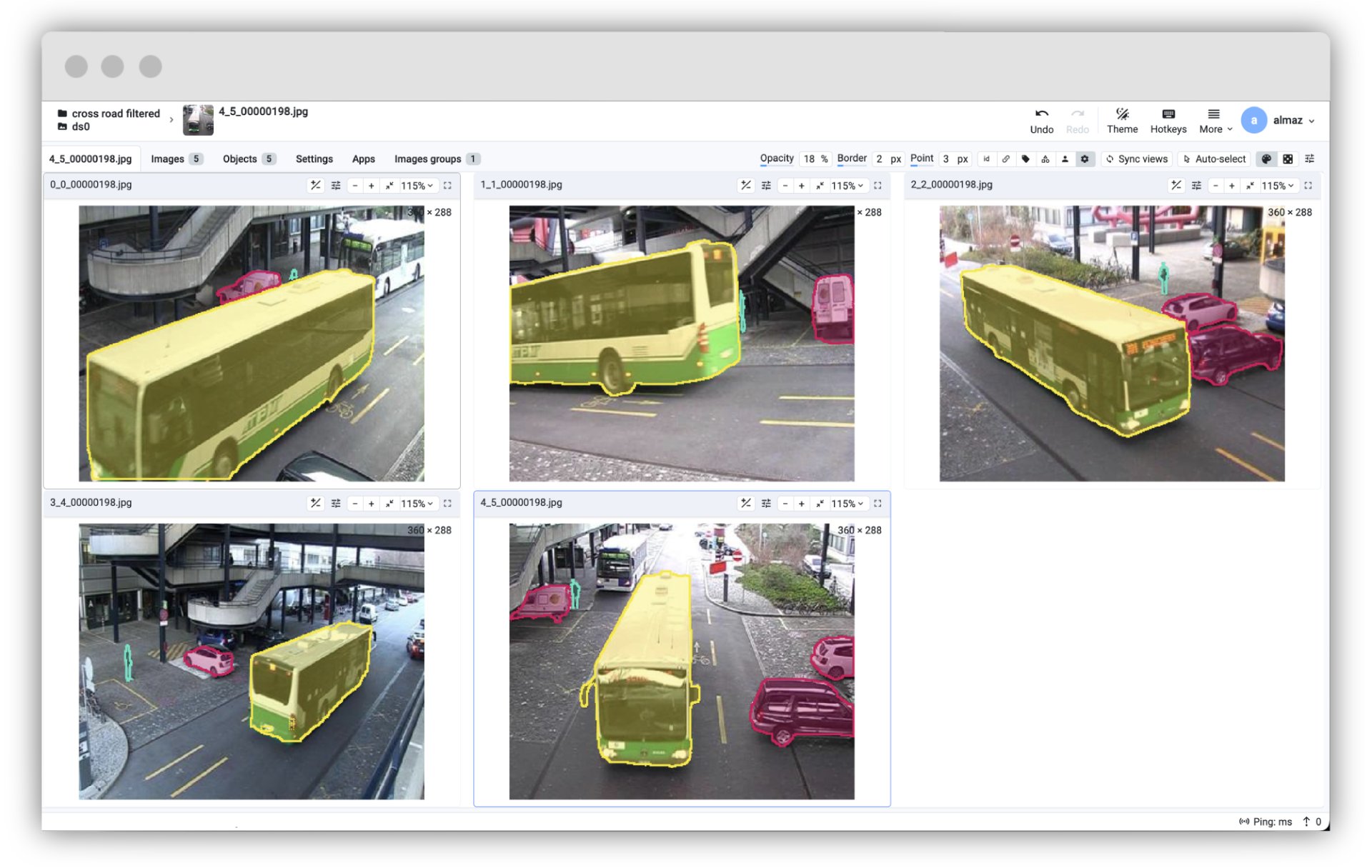Zoom in on 0_0_00000198.jpg panel
The width and height of the screenshot is (1372, 868).
tap(371, 185)
